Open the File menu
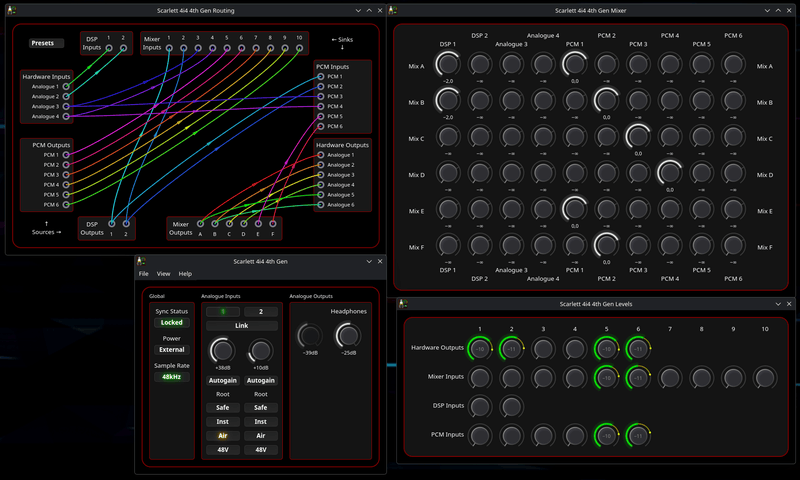The width and height of the screenshot is (800, 480). (144, 274)
